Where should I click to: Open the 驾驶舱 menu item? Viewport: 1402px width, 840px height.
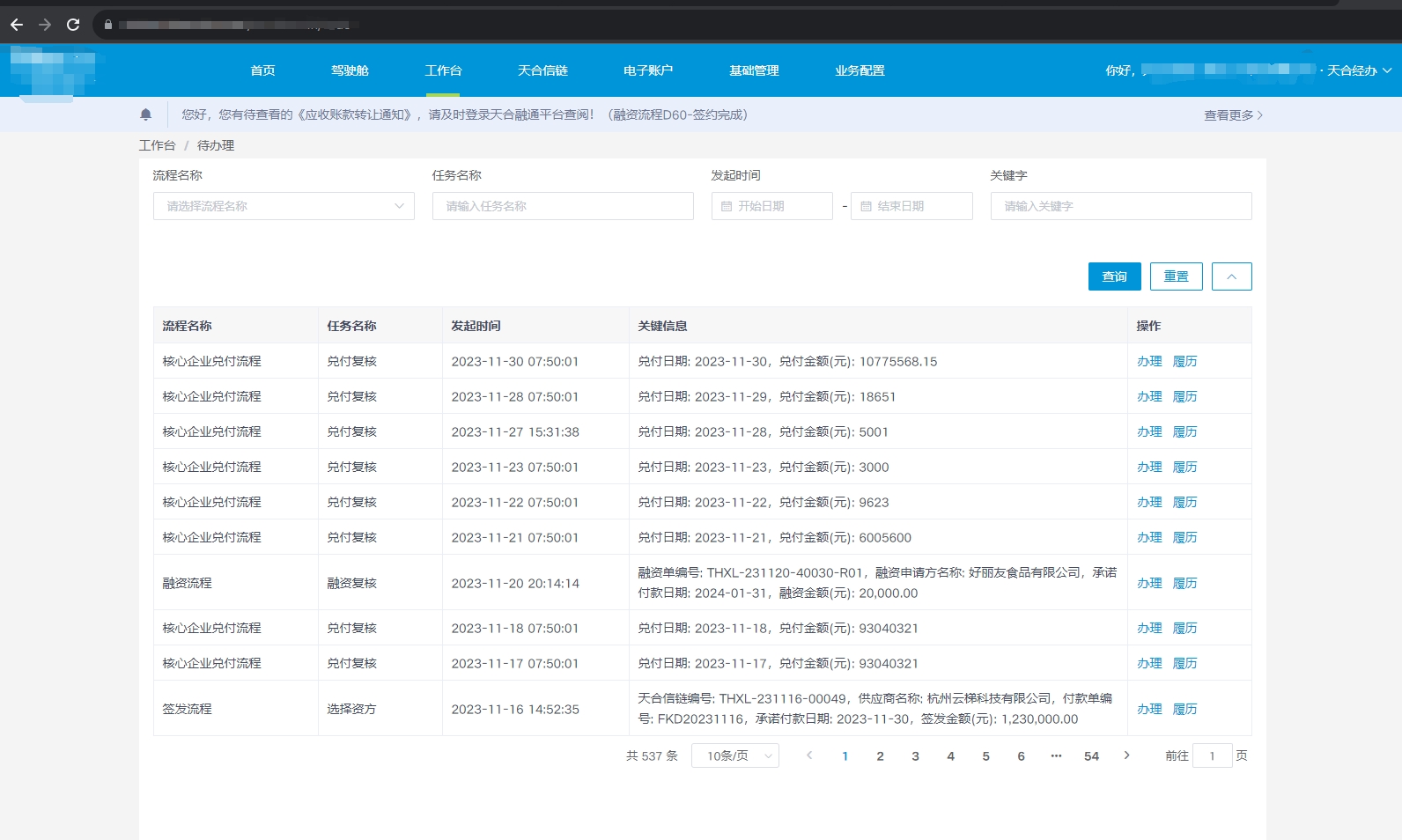[x=350, y=70]
